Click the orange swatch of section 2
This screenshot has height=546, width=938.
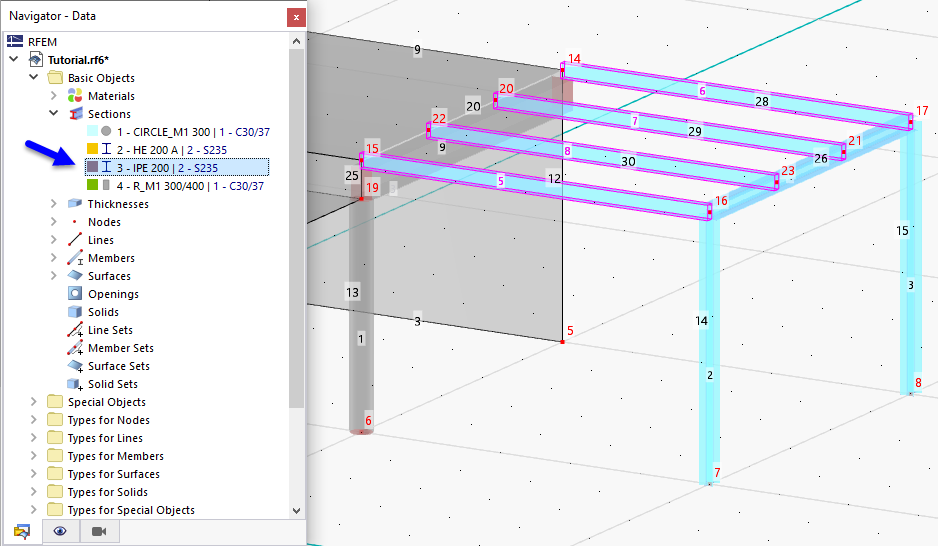coord(92,149)
